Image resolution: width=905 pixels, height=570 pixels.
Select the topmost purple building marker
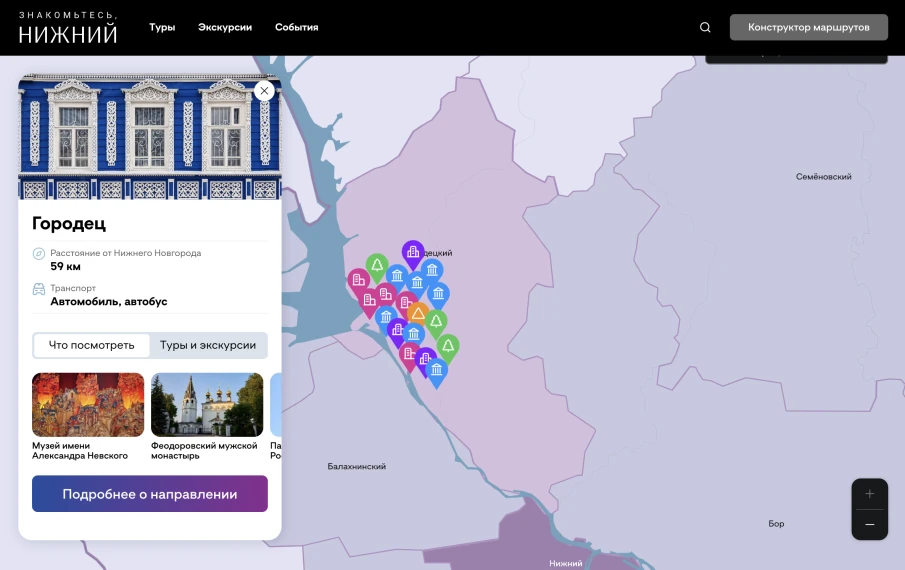coord(412,251)
